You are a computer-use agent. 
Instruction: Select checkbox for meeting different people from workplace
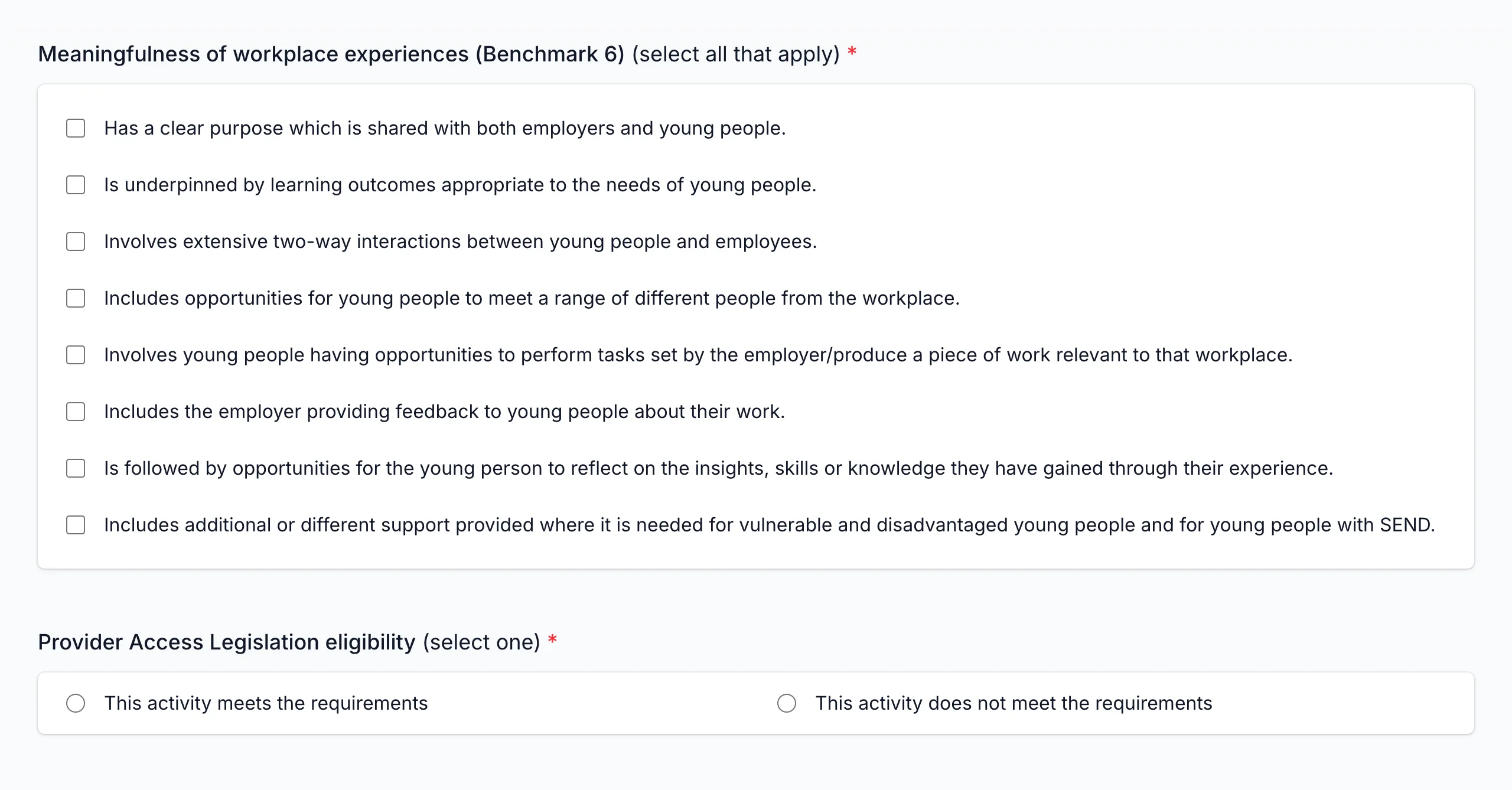coord(76,298)
